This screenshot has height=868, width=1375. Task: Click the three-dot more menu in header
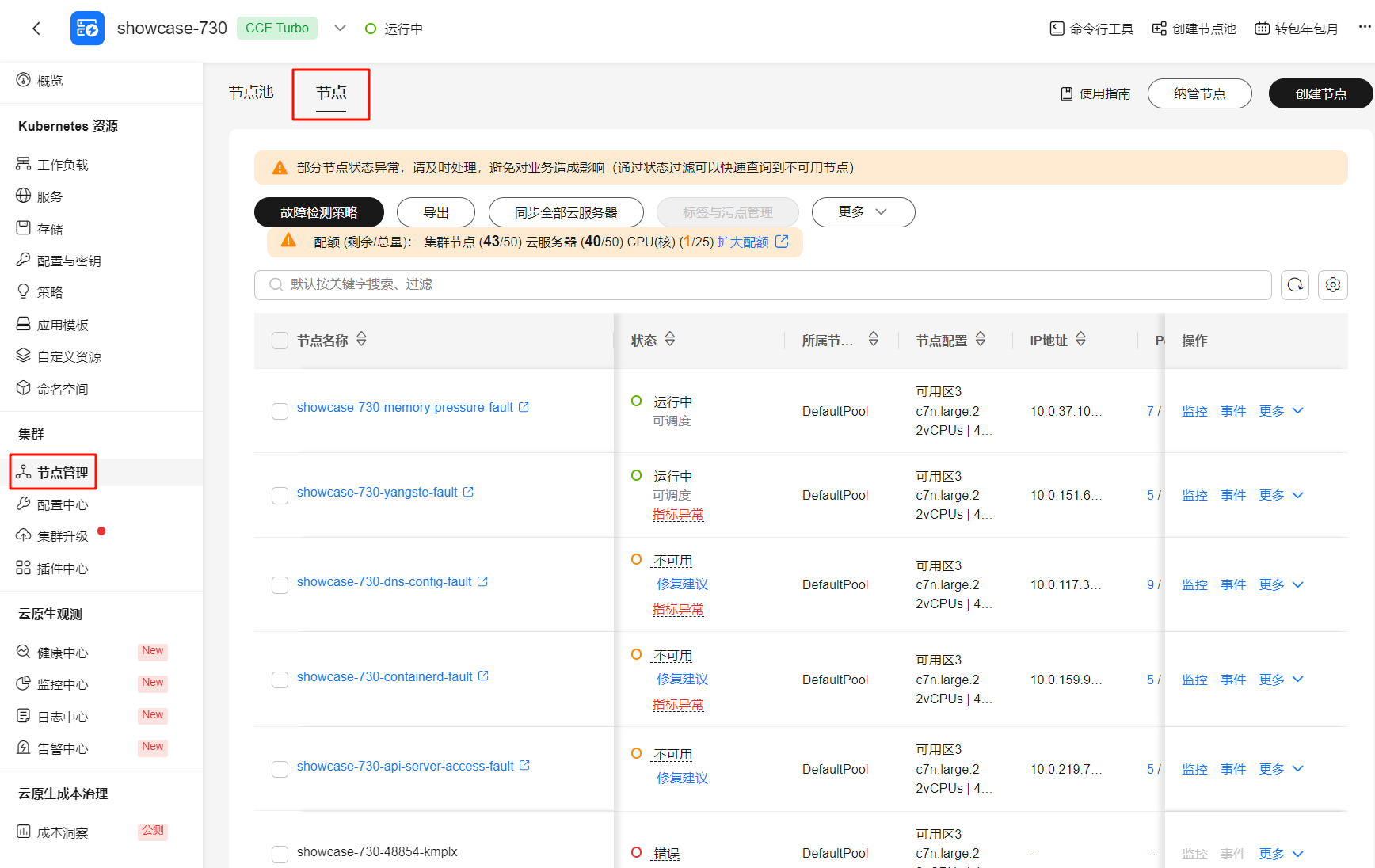(1364, 27)
